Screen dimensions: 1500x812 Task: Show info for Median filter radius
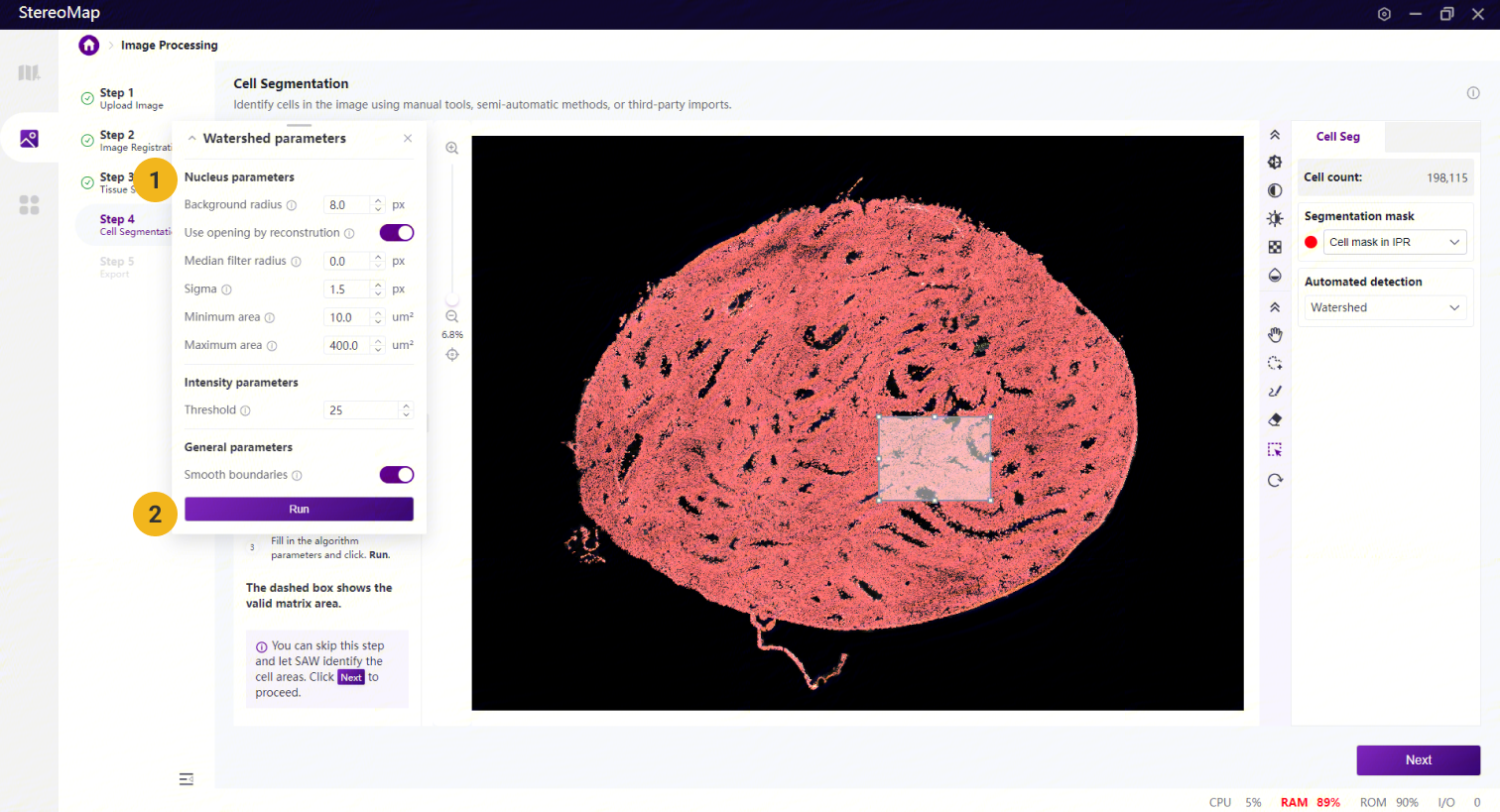click(296, 262)
